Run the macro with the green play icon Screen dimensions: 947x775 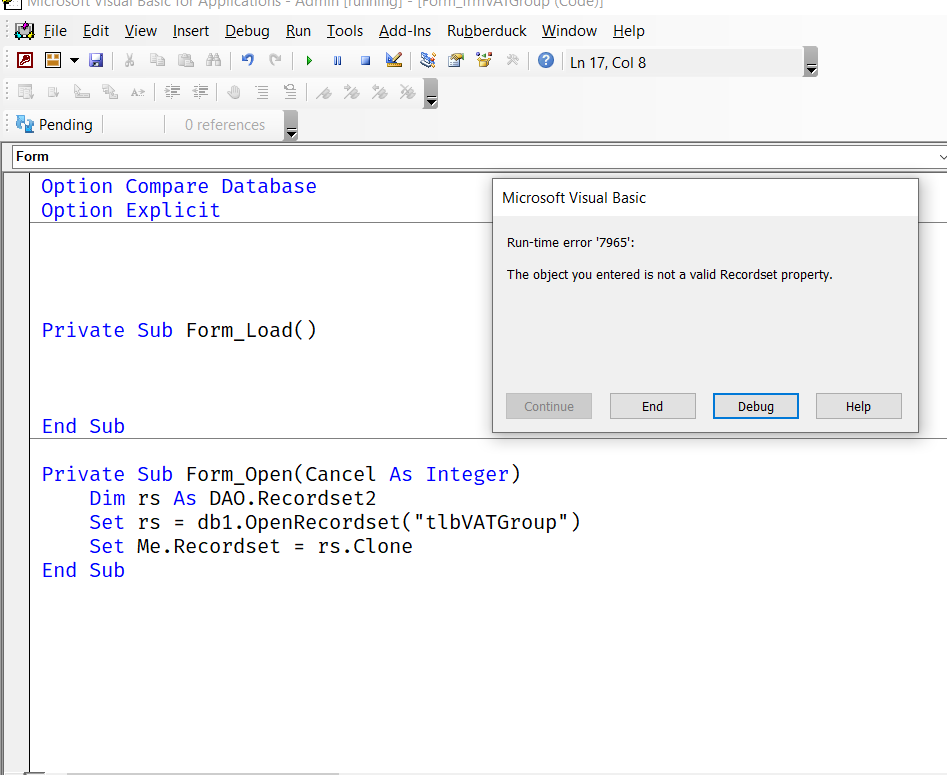point(309,60)
